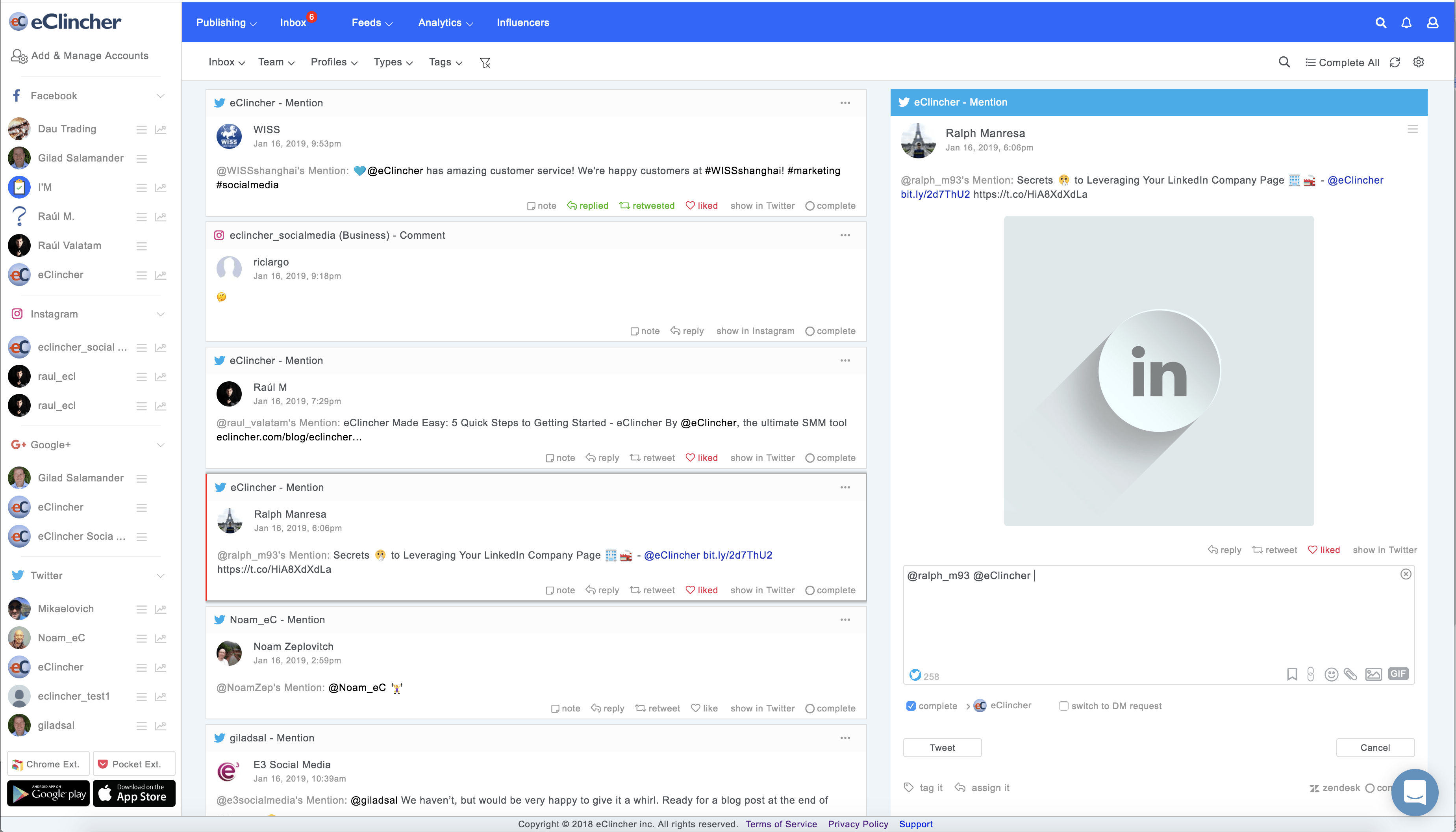Uncheck the complete checkbox under reply
Screen dimensions: 1456x832
[911, 706]
